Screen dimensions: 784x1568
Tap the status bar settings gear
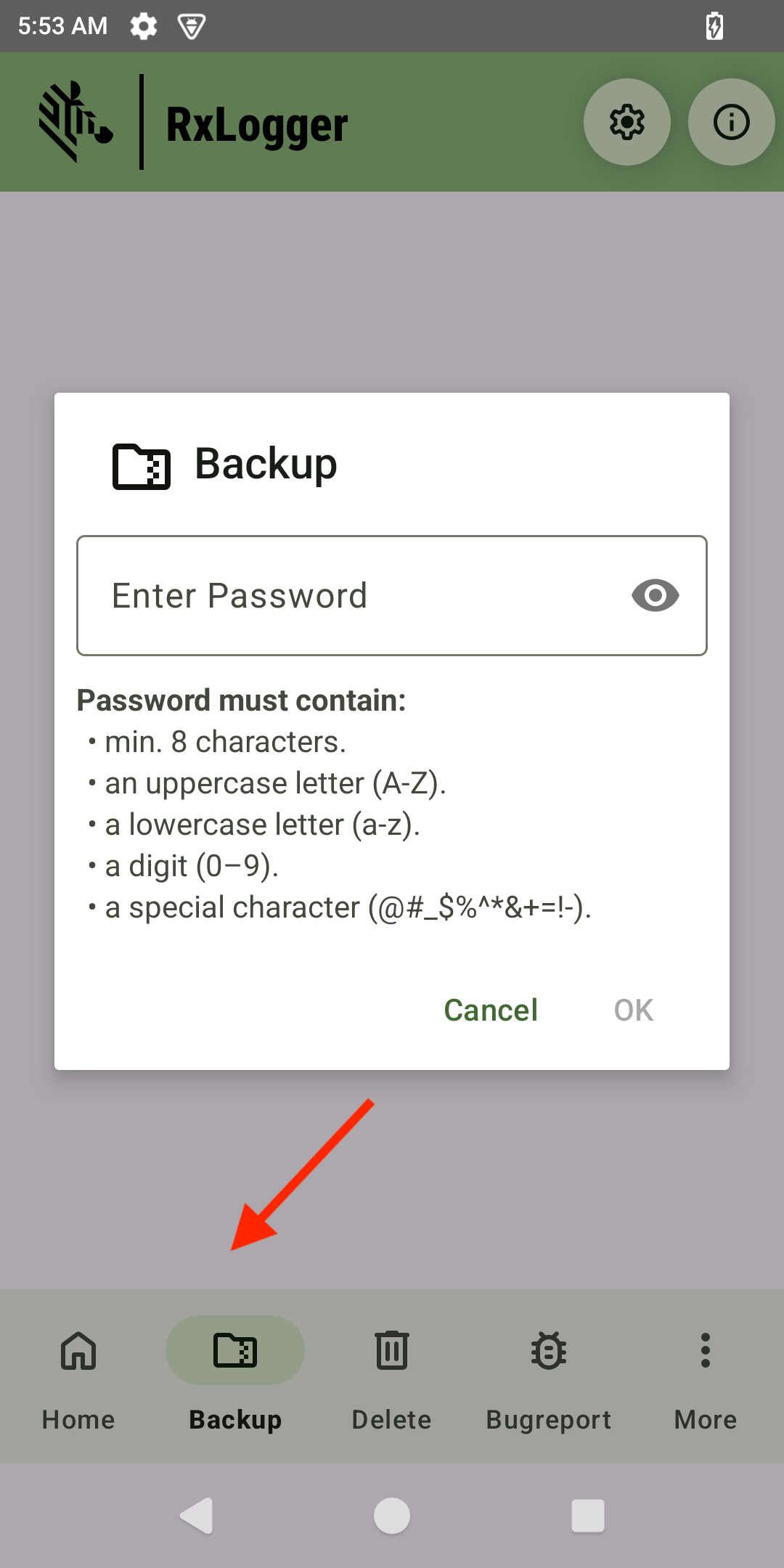144,26
